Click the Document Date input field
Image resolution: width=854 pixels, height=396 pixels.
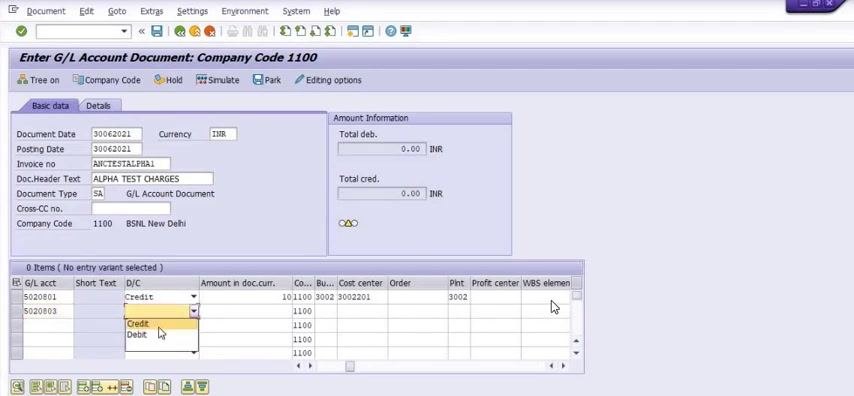117,134
